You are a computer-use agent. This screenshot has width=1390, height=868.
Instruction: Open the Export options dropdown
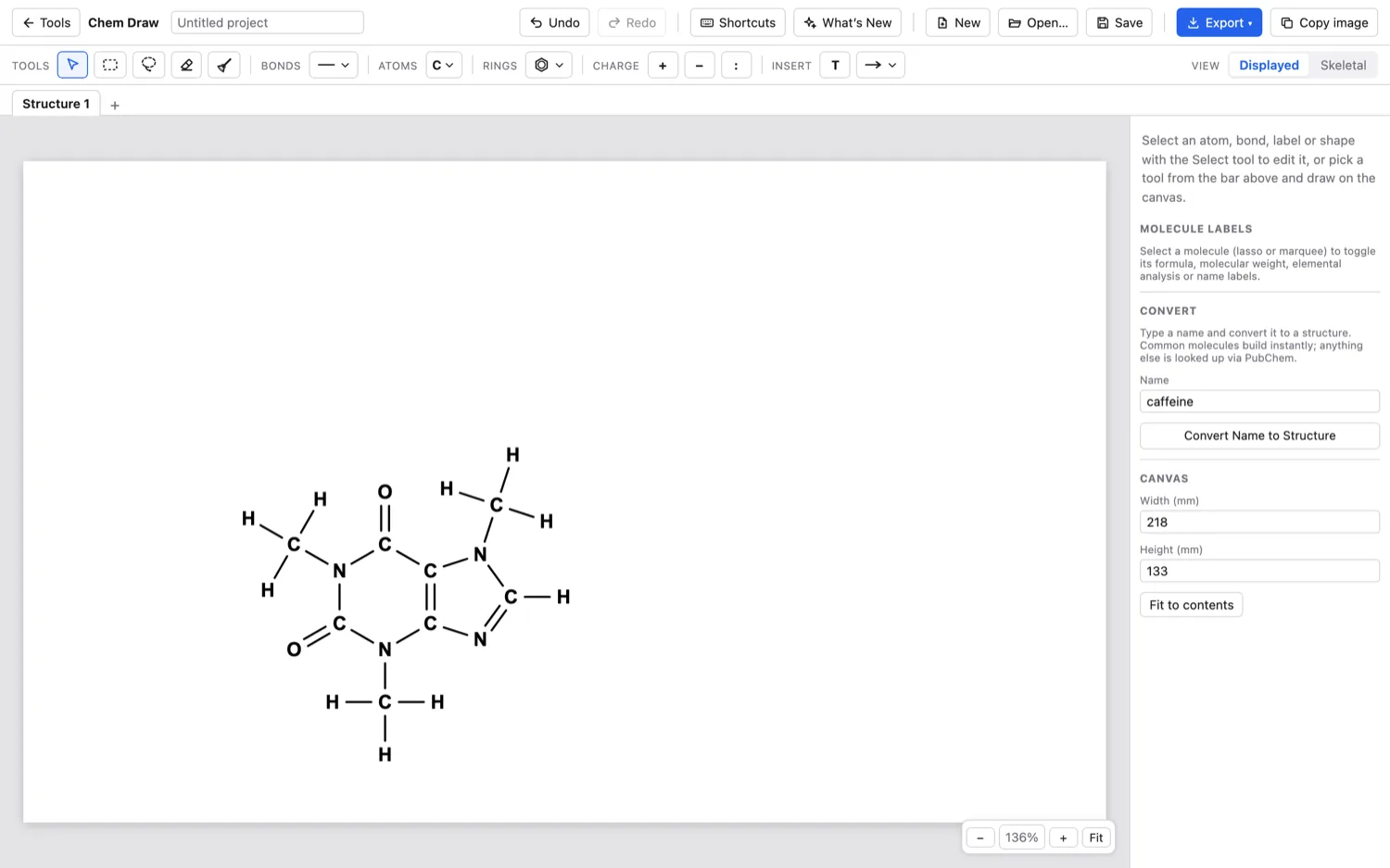coord(1219,22)
